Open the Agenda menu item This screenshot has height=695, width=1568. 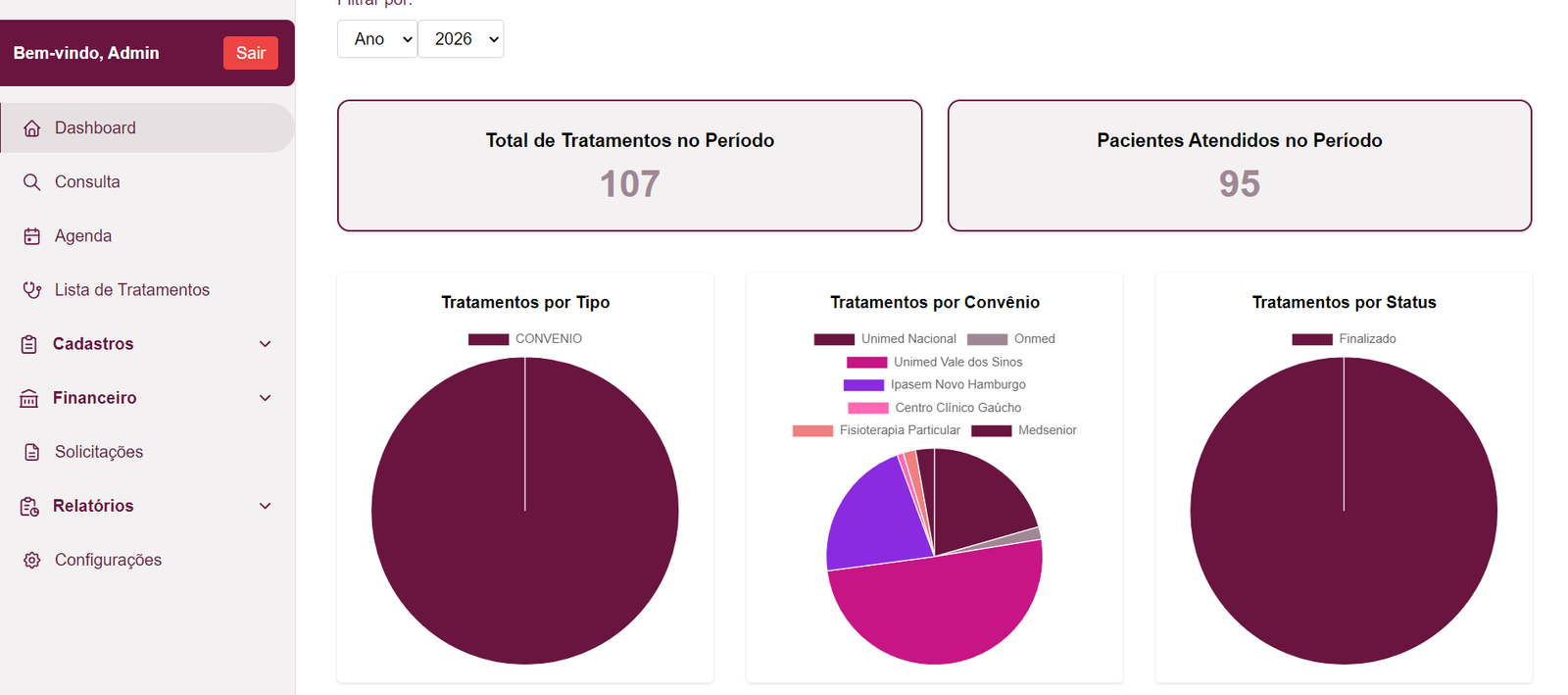[x=83, y=236]
